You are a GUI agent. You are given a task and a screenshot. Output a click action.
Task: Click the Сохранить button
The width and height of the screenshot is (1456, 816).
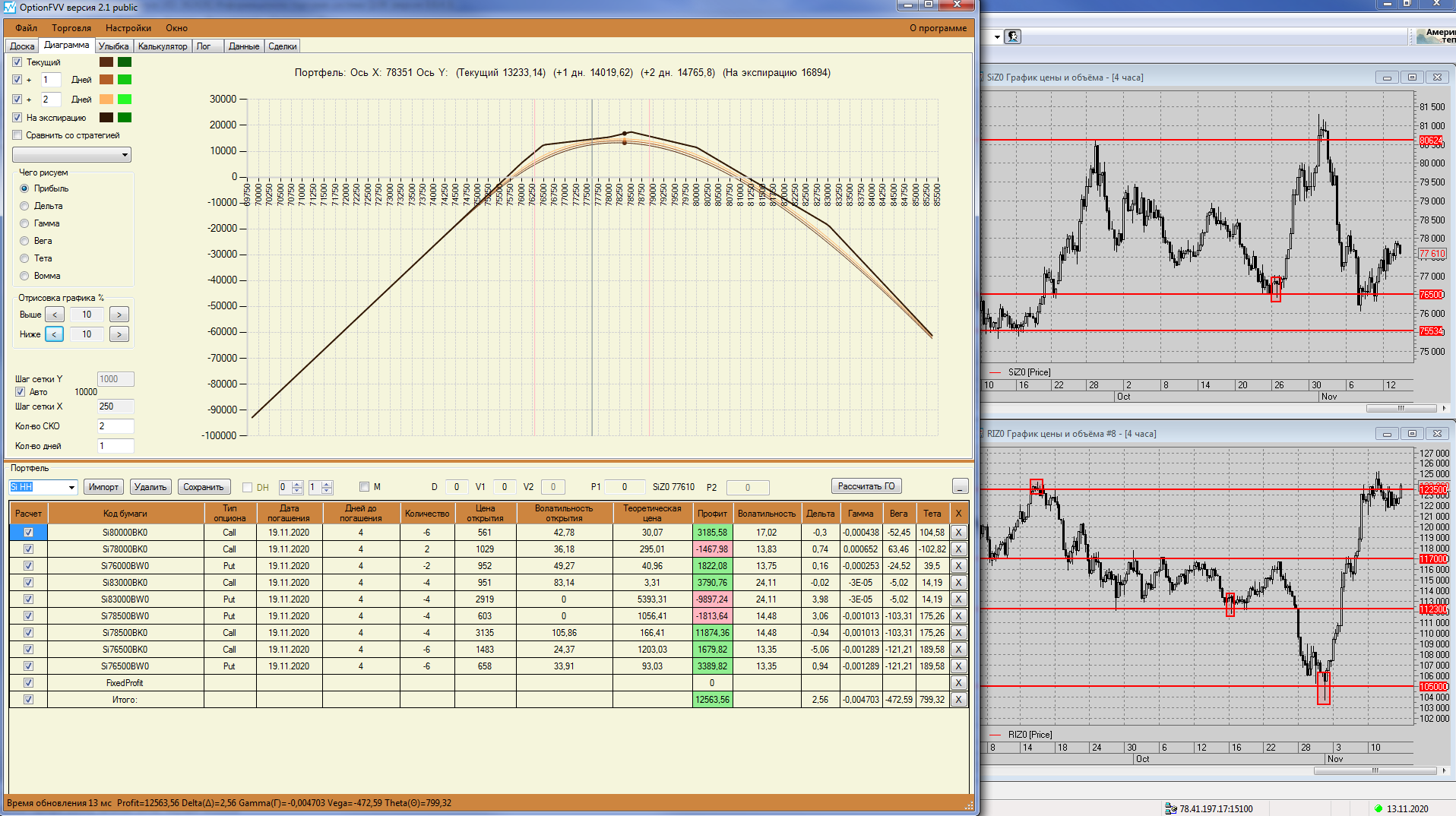[204, 487]
